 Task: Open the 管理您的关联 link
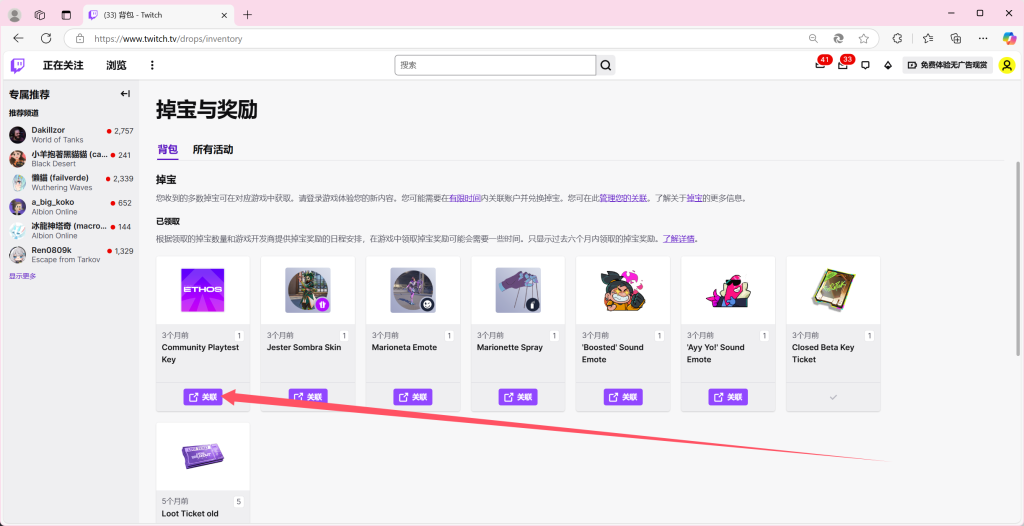(623, 198)
